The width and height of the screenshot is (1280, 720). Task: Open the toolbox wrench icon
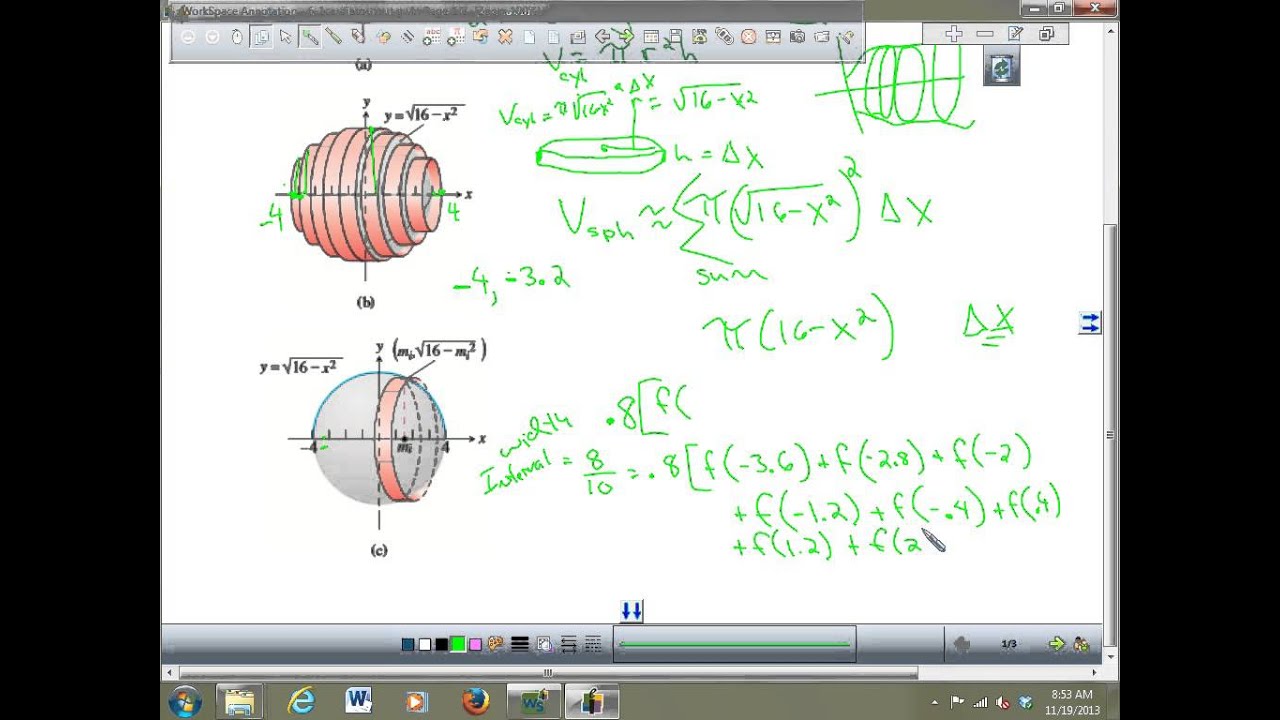click(x=845, y=37)
